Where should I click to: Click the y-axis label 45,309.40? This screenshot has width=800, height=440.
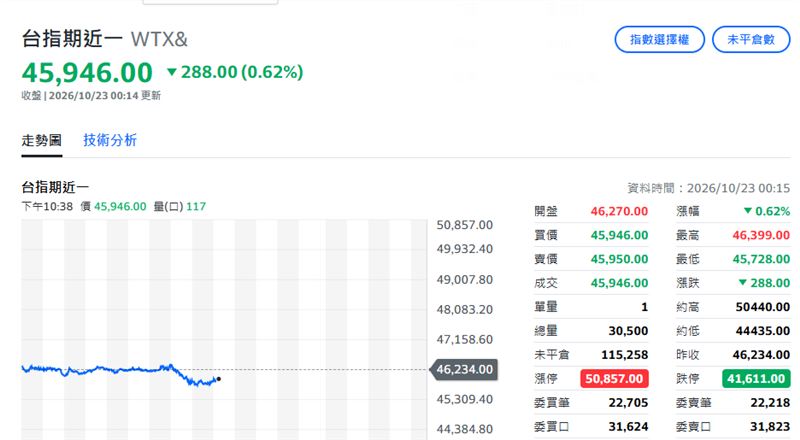pyautogui.click(x=464, y=399)
